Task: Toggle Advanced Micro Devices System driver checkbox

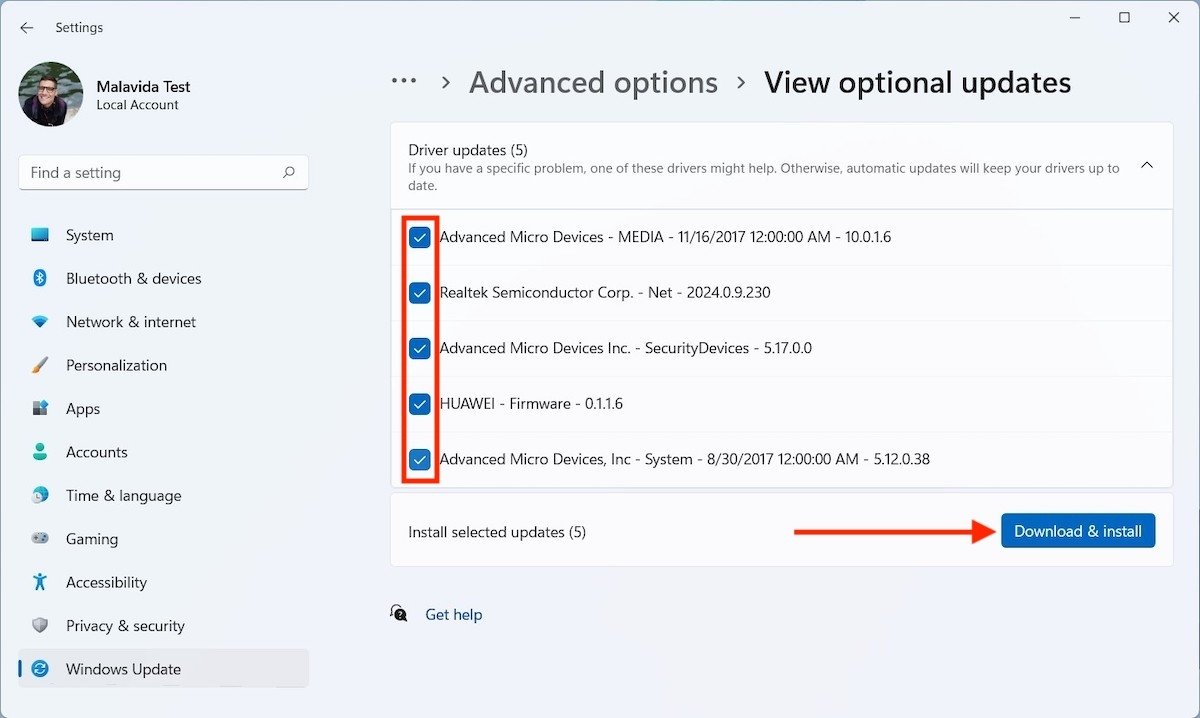Action: pyautogui.click(x=420, y=460)
